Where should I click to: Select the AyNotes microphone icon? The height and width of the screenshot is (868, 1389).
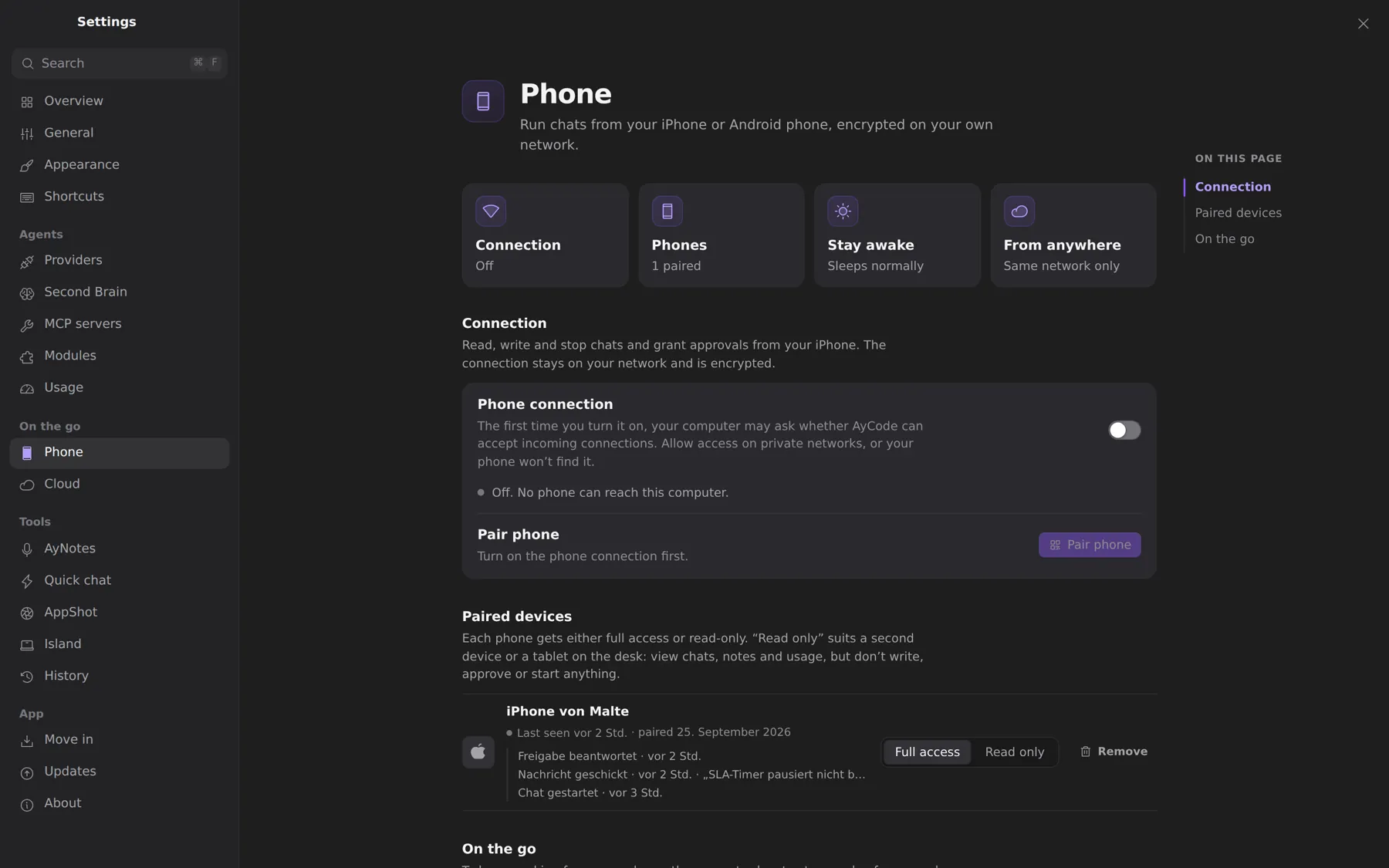click(27, 549)
